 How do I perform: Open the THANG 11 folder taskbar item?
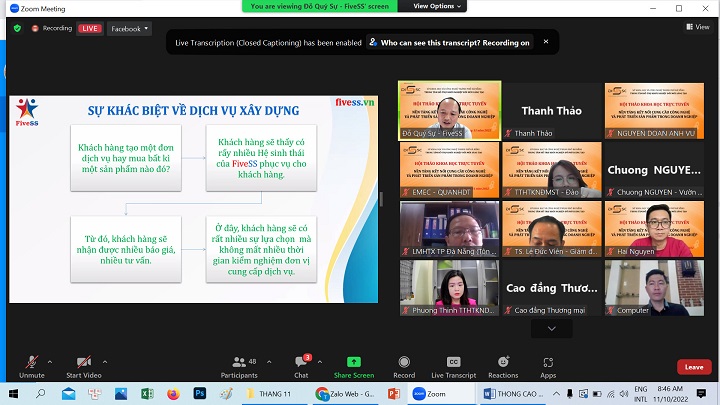pos(268,394)
